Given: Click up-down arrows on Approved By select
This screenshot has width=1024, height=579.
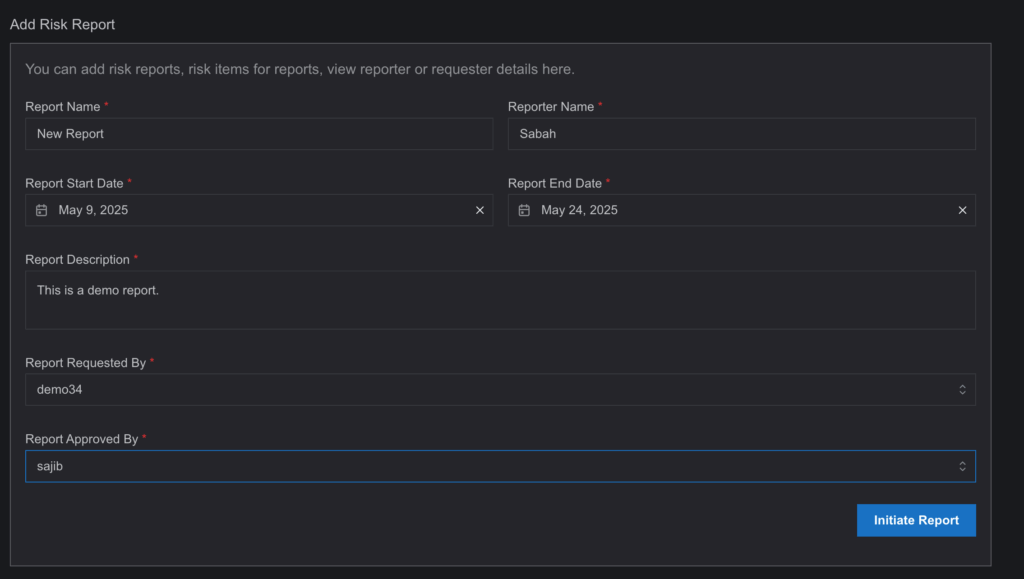Looking at the screenshot, I should 963,466.
